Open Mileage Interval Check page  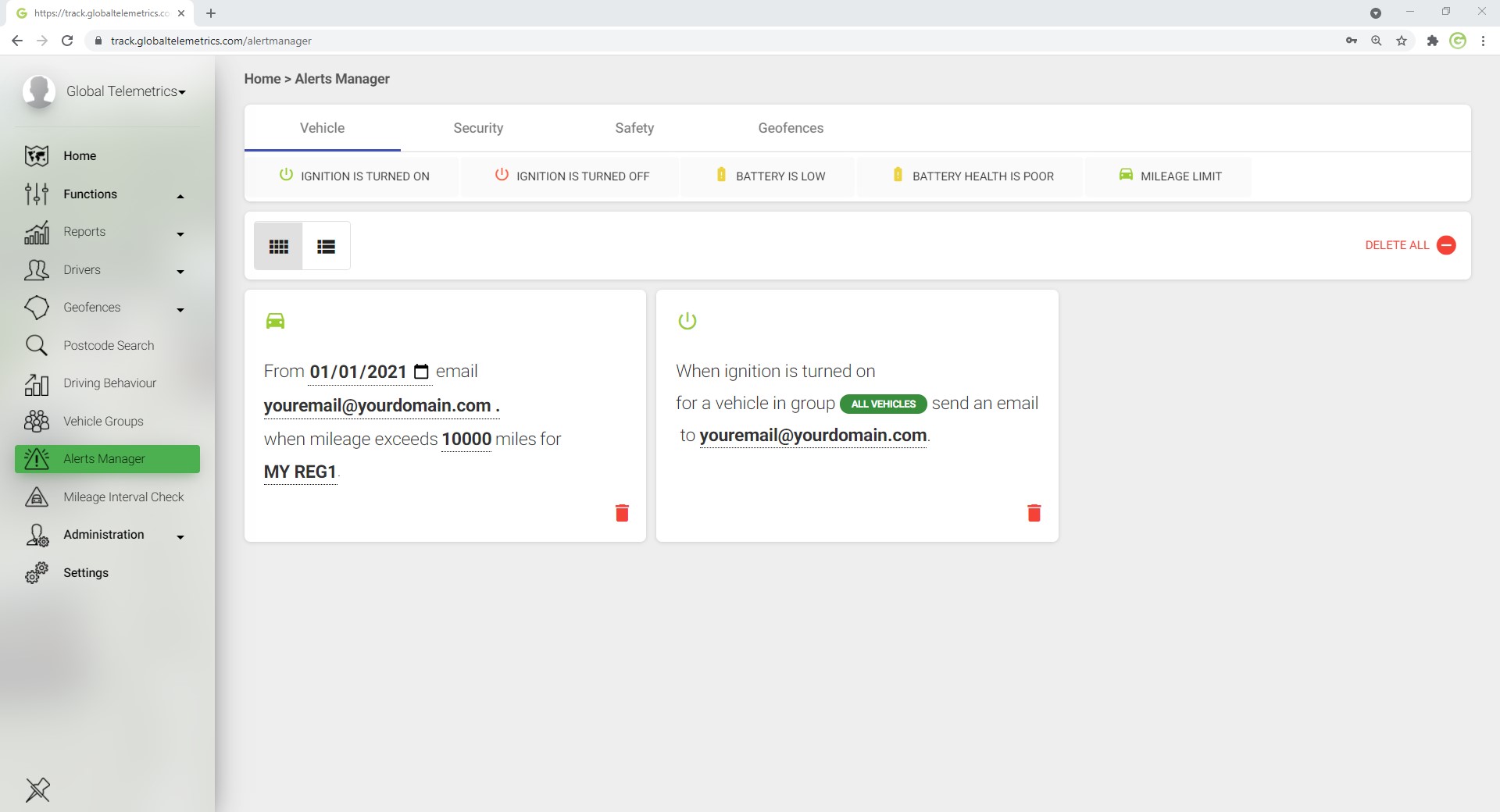pos(123,497)
